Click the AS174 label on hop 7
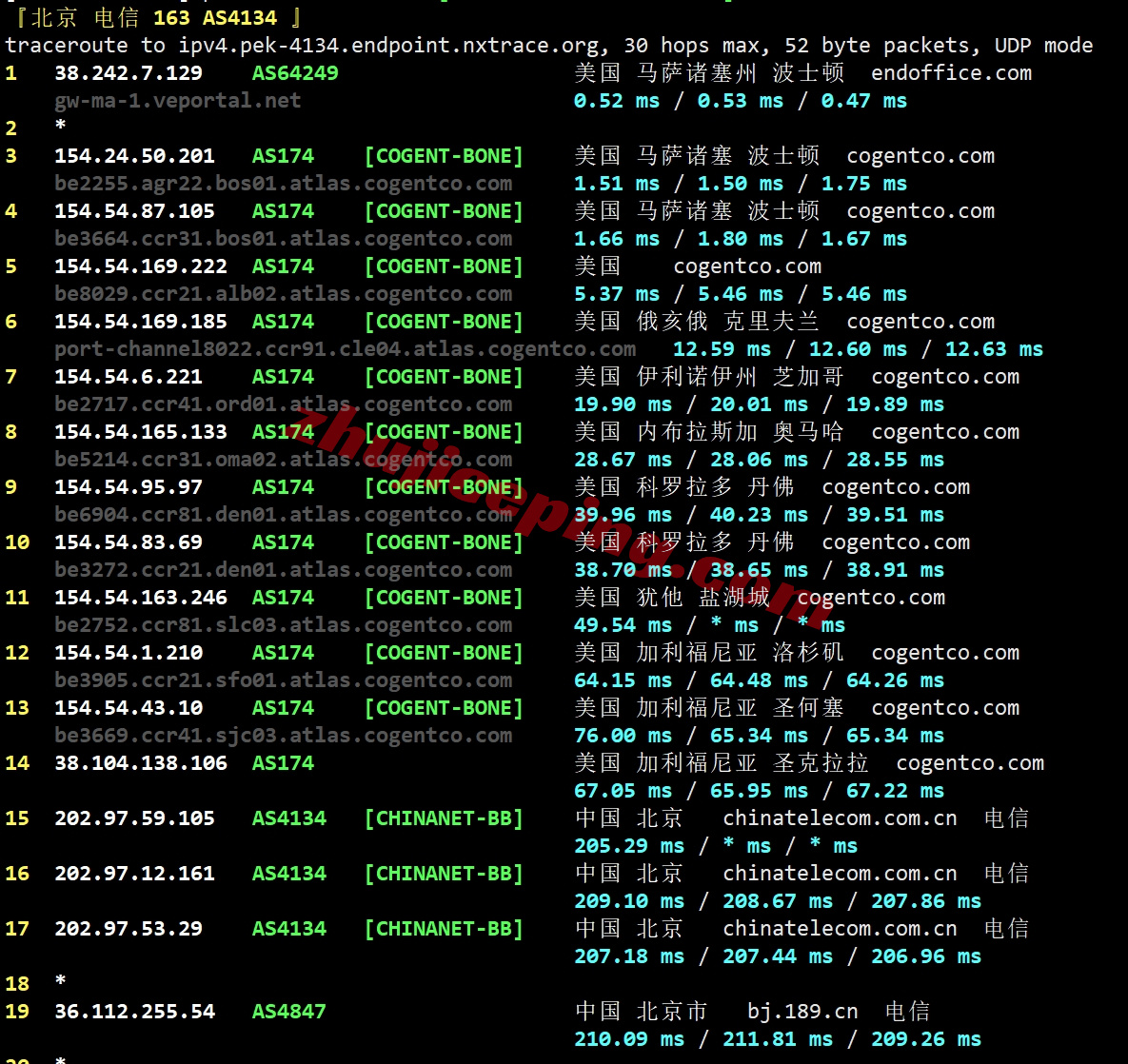The height and width of the screenshot is (1064, 1128). pos(282,376)
